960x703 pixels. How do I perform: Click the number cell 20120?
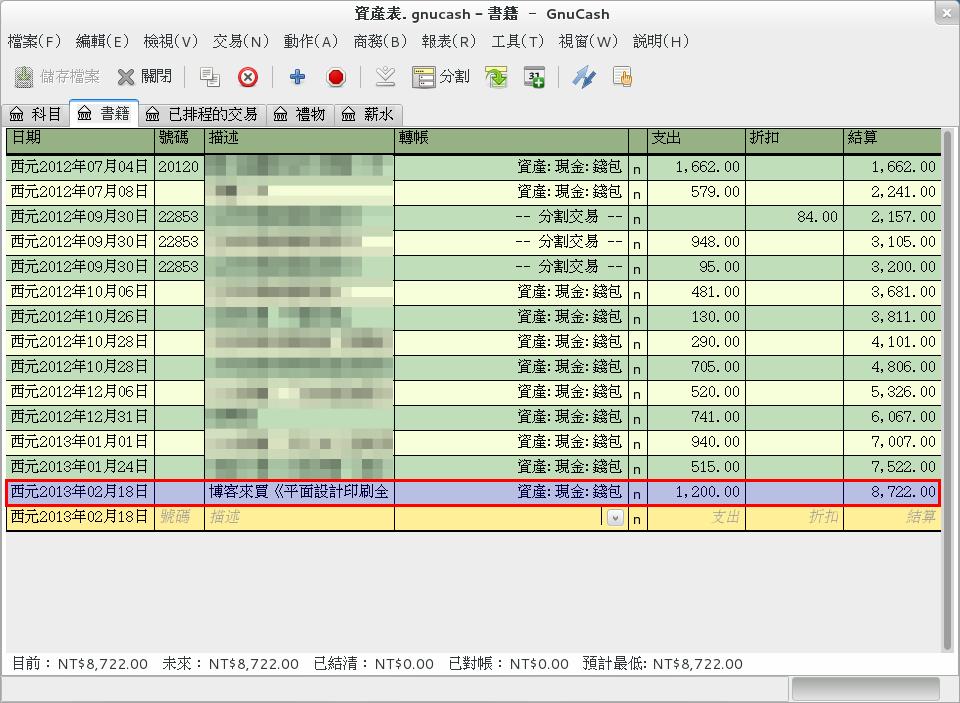click(x=179, y=167)
